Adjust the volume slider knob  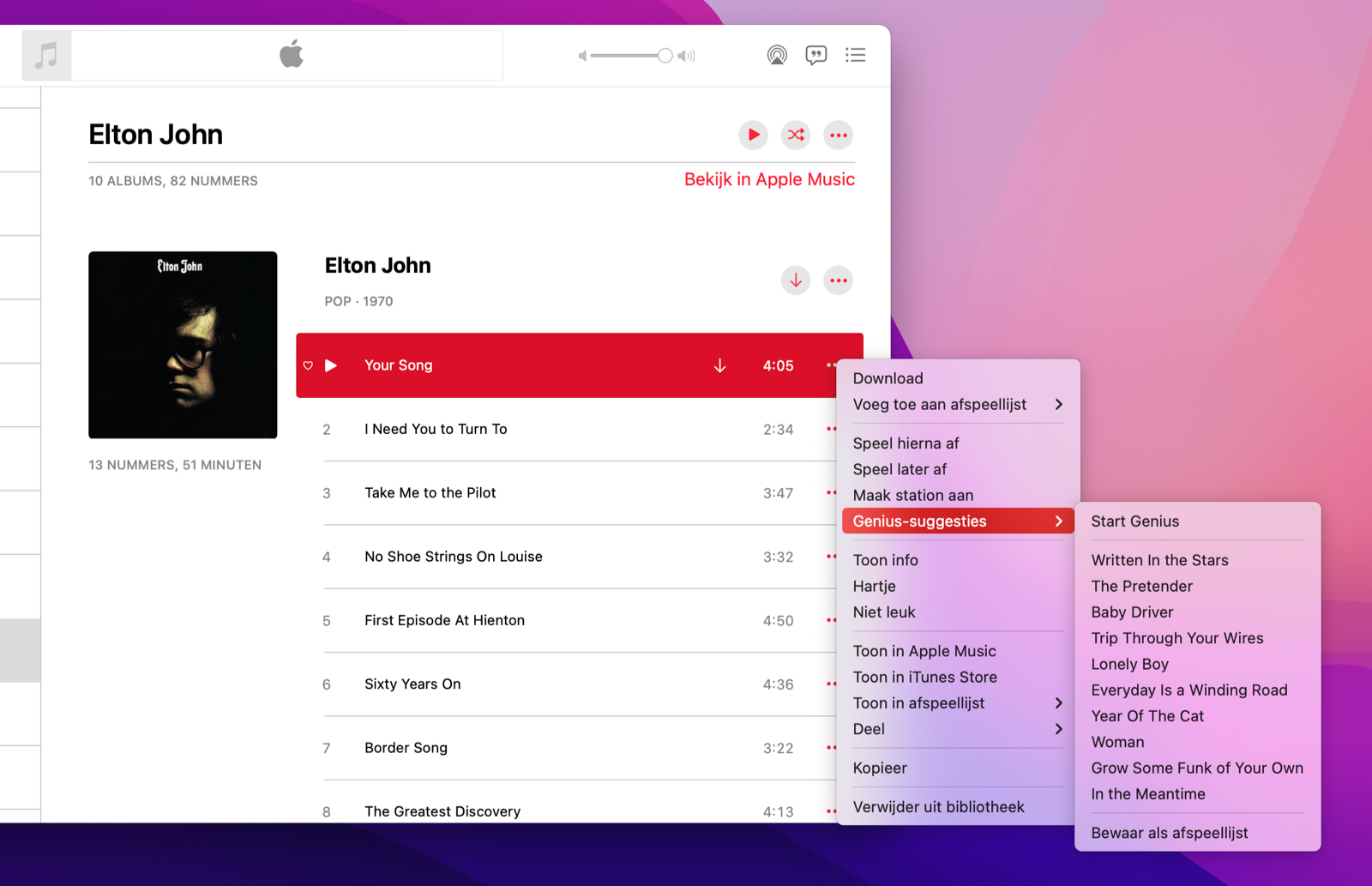pyautogui.click(x=665, y=56)
